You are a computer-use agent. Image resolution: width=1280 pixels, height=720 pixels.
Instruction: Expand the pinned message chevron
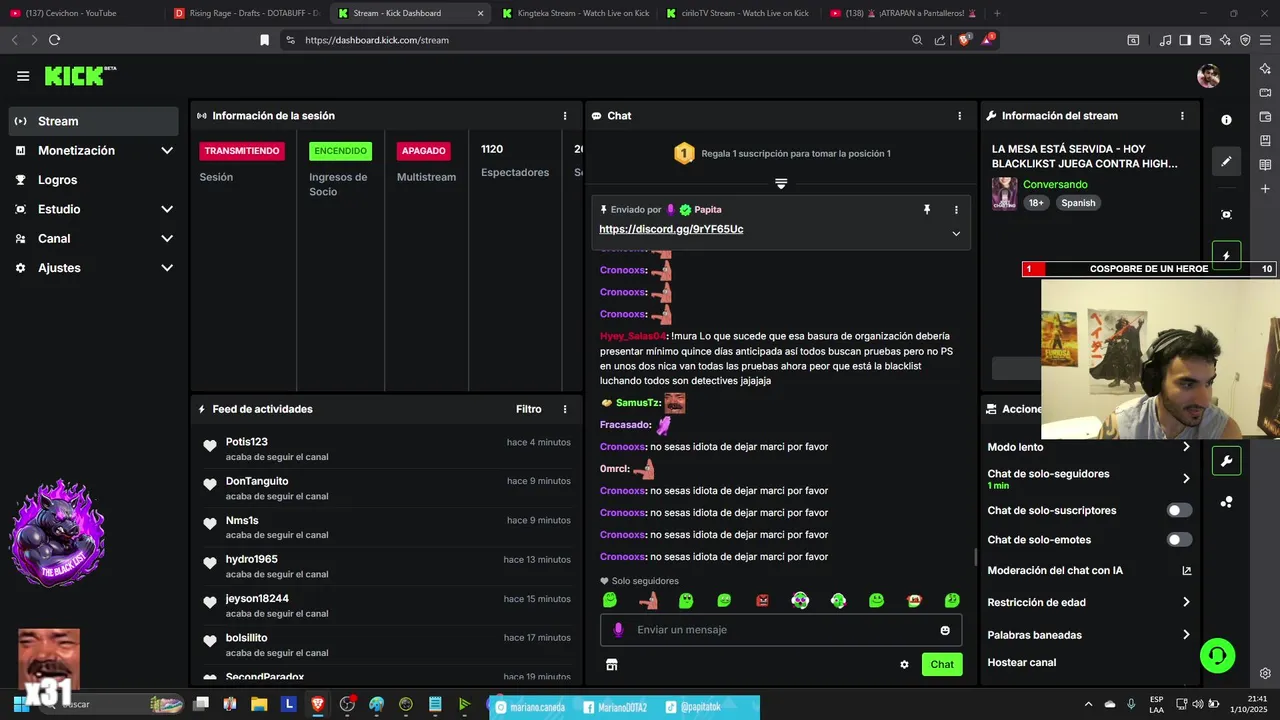coord(956,233)
